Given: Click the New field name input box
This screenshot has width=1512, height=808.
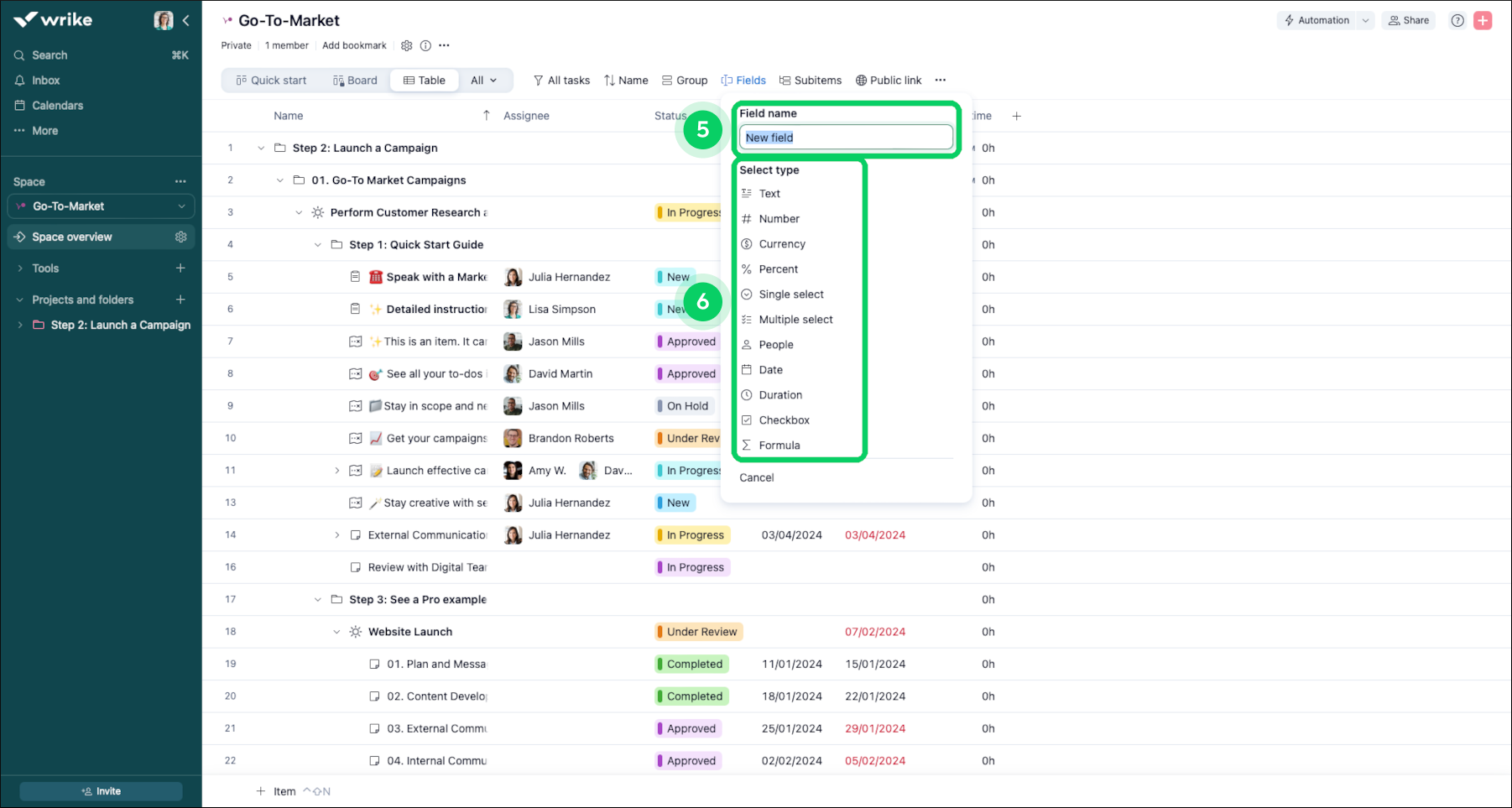Looking at the screenshot, I should click(x=846, y=137).
